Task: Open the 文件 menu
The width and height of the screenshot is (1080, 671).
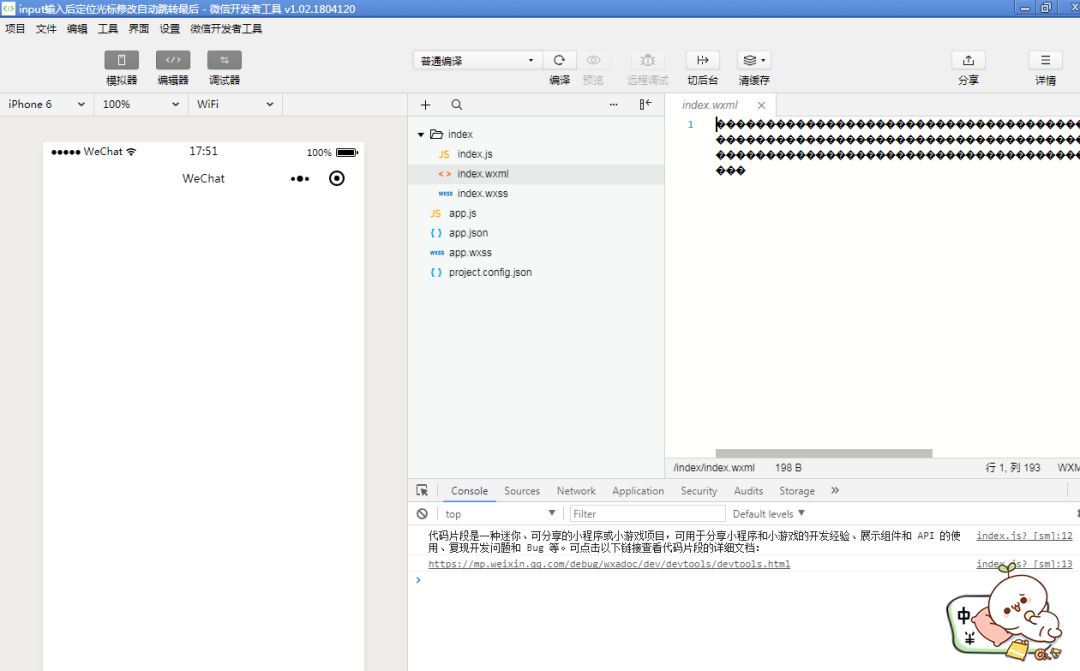Action: 46,28
